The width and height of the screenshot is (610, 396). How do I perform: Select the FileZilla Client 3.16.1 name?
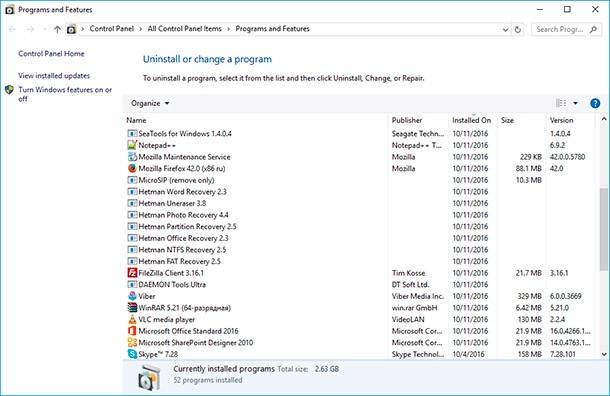pyautogui.click(x=171, y=273)
